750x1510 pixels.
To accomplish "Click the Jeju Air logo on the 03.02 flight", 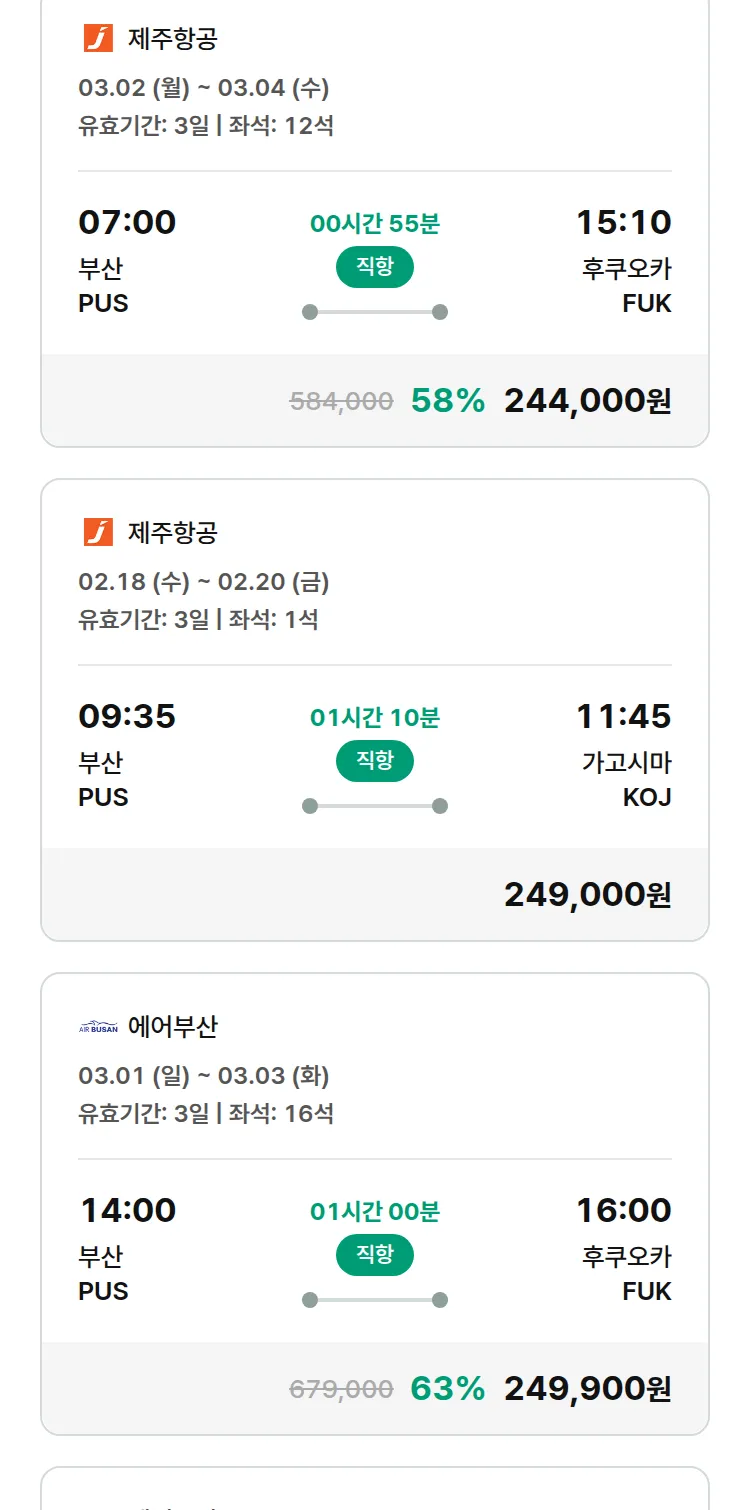I will tap(98, 39).
